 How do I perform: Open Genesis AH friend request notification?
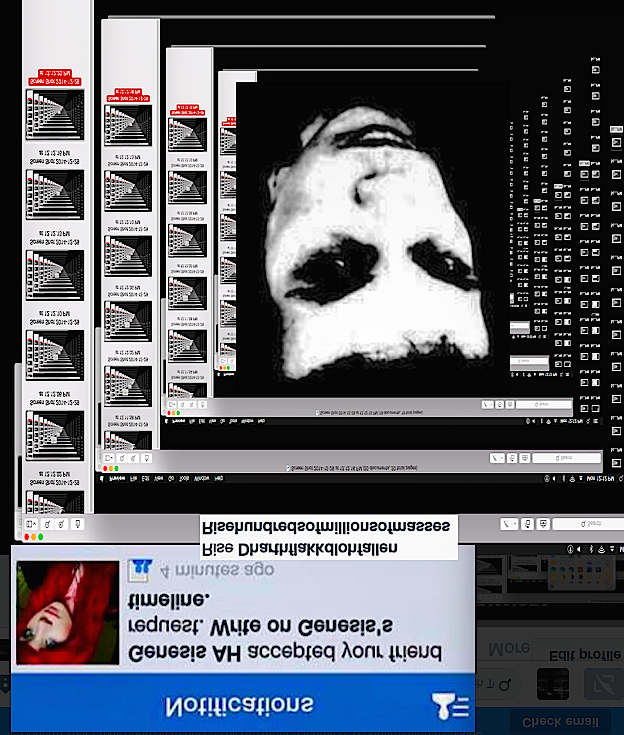pos(243,609)
